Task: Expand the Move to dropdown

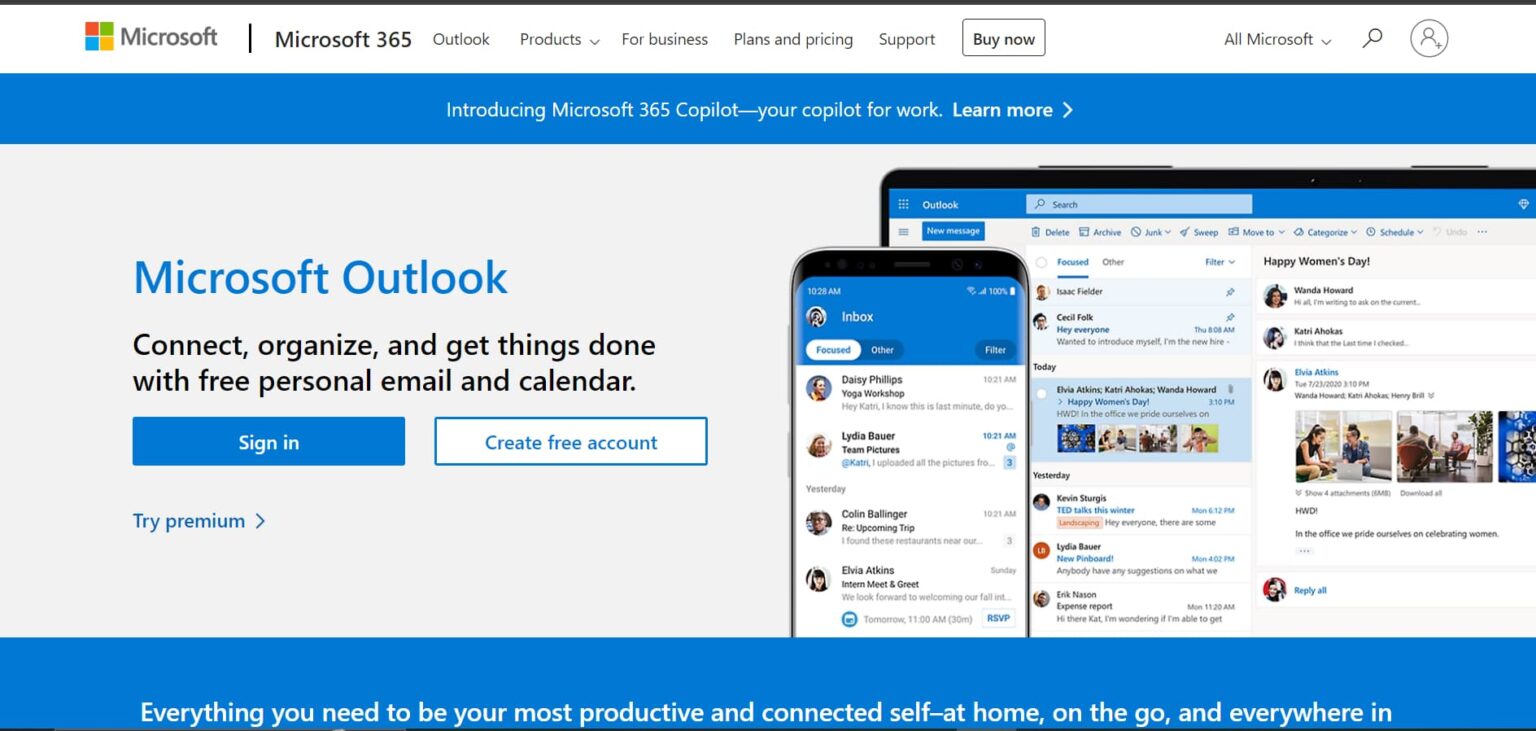Action: tap(1257, 231)
